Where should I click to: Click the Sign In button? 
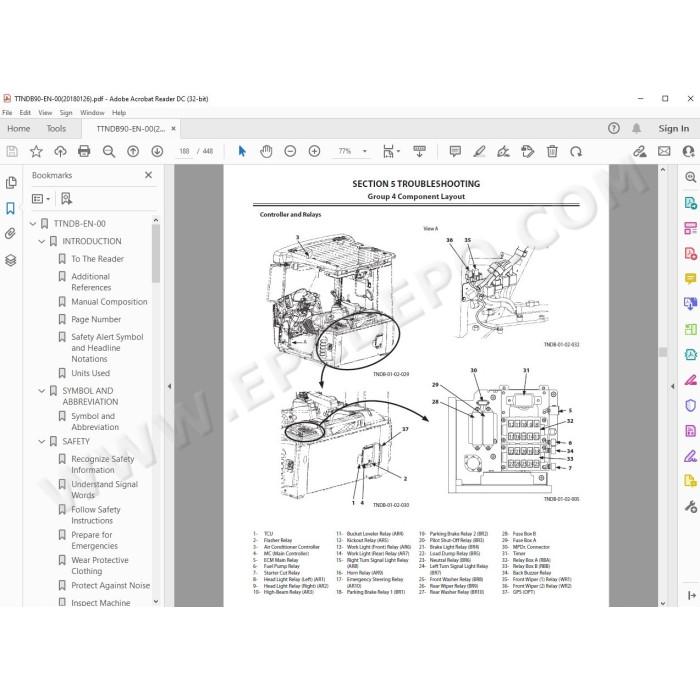[x=674, y=129]
